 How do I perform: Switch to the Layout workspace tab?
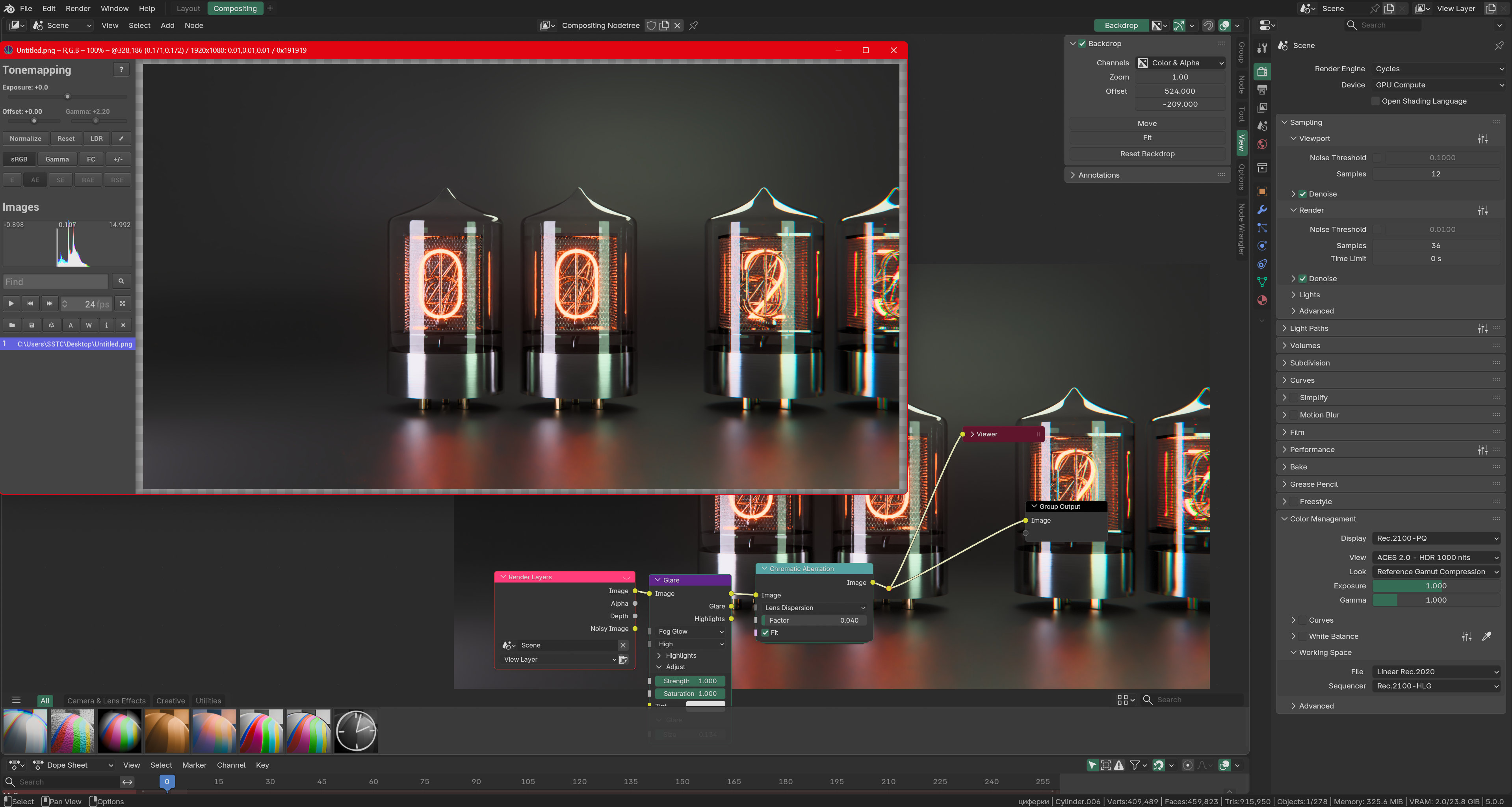(x=188, y=8)
